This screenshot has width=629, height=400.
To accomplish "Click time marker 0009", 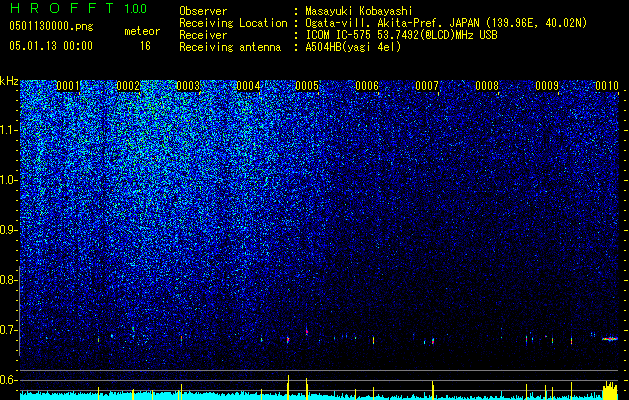I will pyautogui.click(x=547, y=86).
